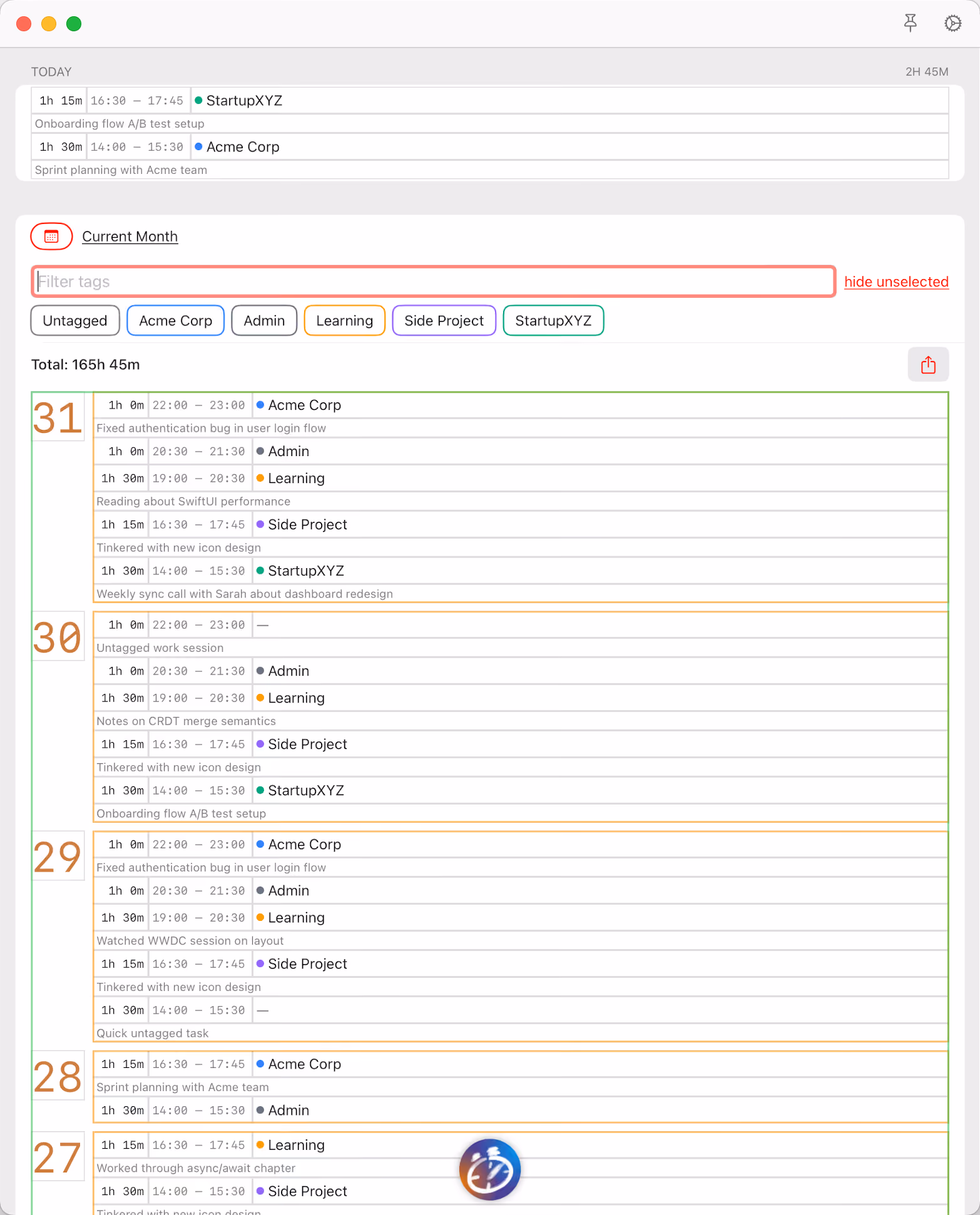The height and width of the screenshot is (1215, 980).
Task: Click the 14:00 – 15:30 time in Today
Action: coord(137,147)
